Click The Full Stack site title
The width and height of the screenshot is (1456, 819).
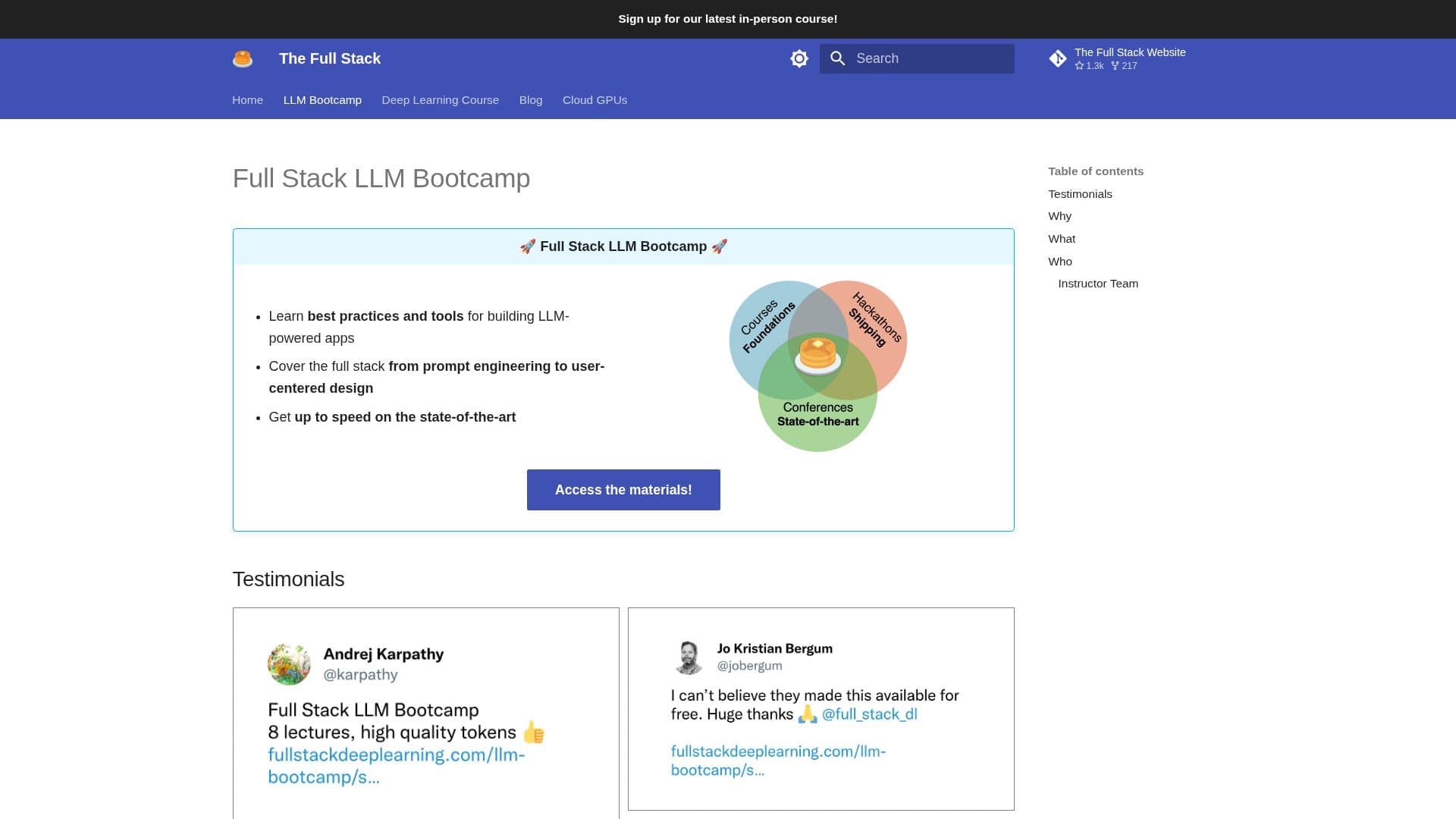point(330,58)
